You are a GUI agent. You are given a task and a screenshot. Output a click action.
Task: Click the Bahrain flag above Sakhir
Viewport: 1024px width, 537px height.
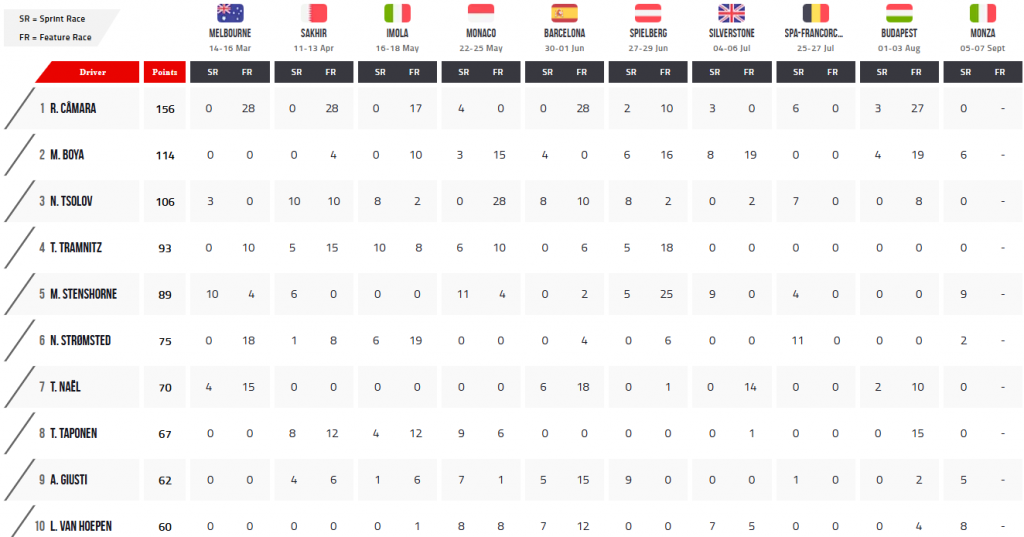pos(313,13)
